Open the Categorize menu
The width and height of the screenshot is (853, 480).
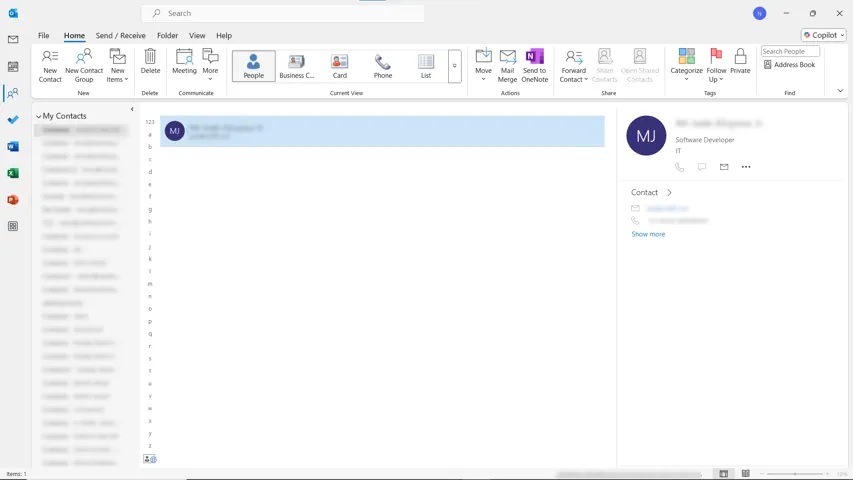coord(687,65)
